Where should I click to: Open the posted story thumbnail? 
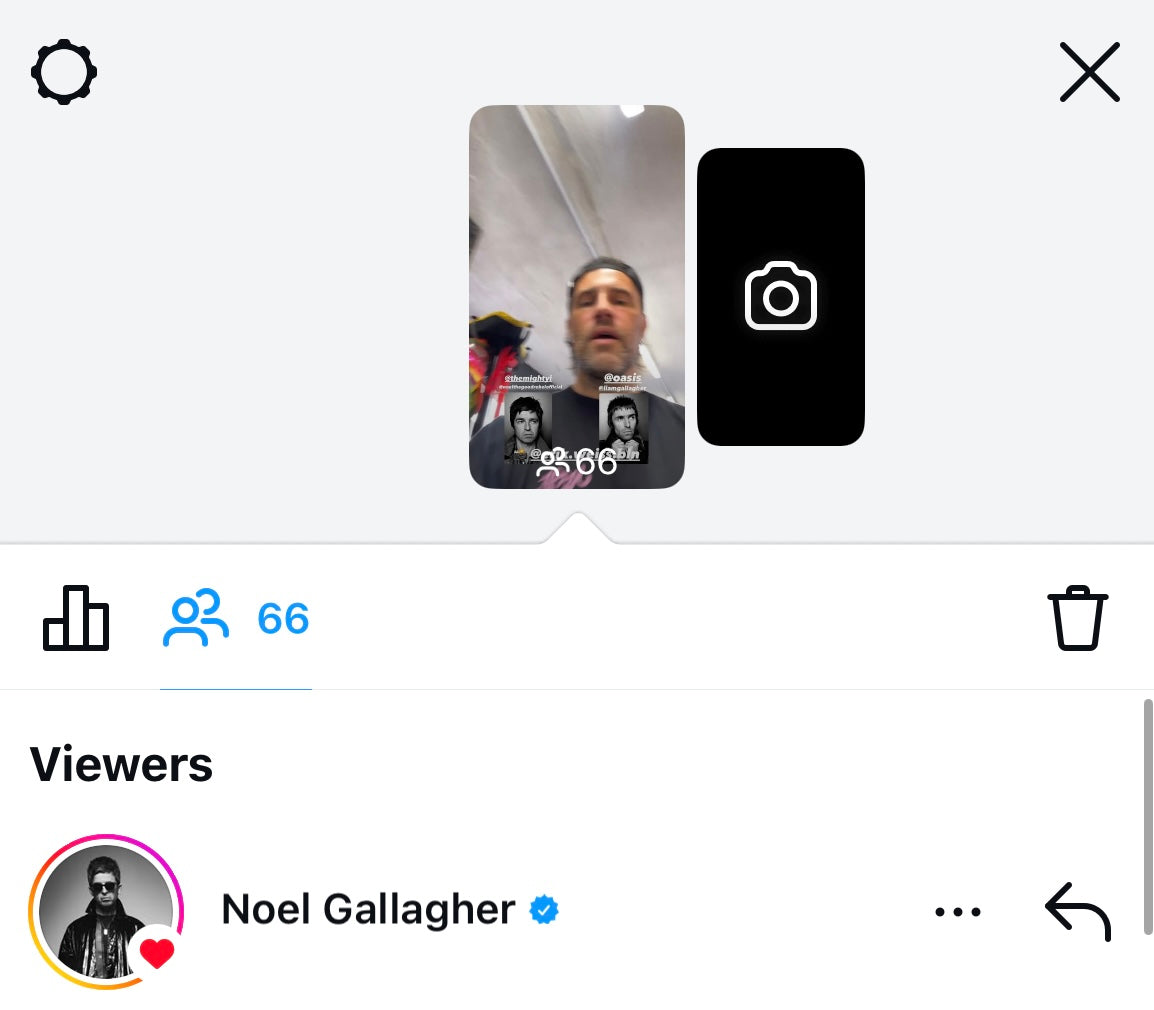(x=576, y=250)
